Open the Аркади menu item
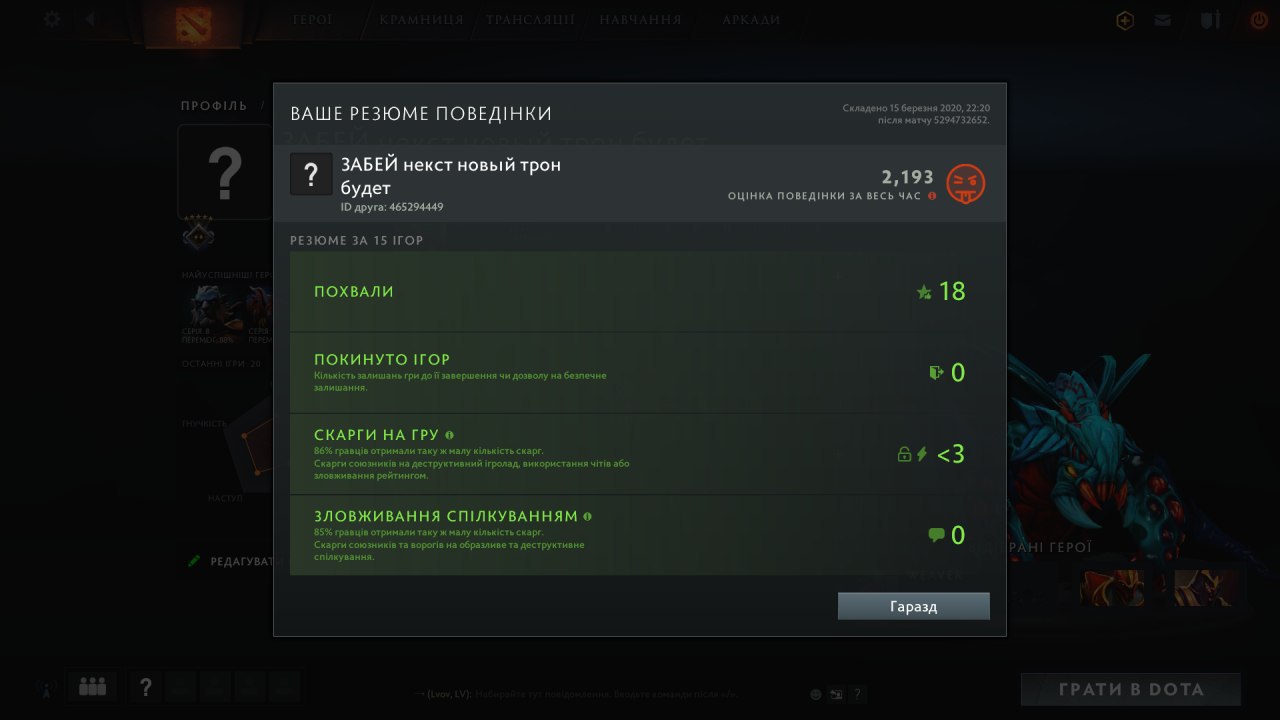Screen dimensions: 1280x720 751,19
